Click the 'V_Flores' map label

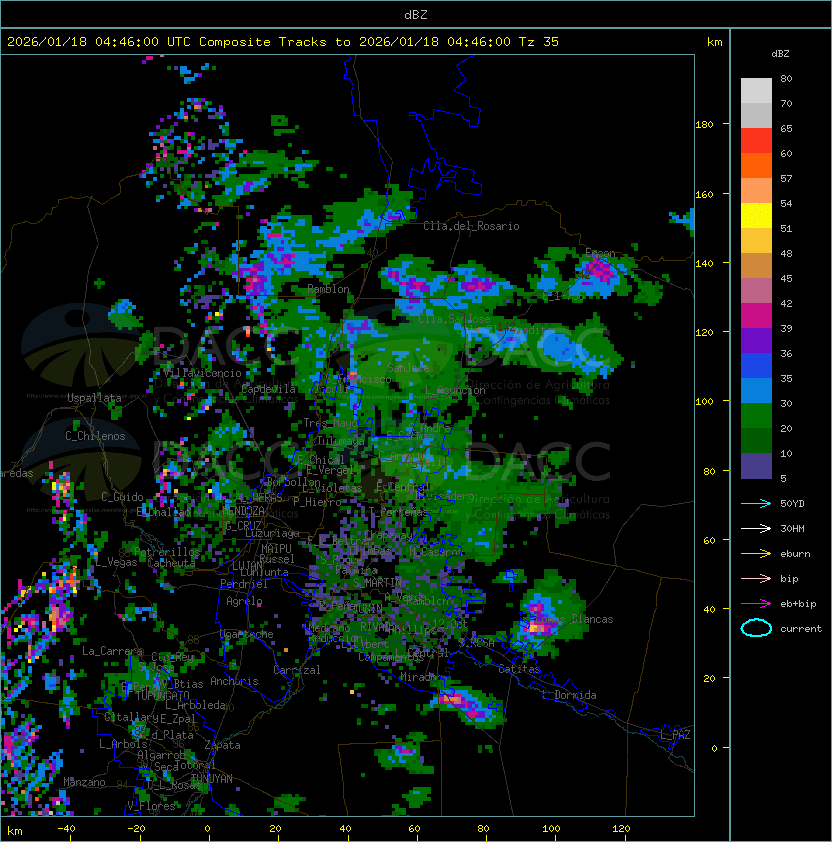151,805
